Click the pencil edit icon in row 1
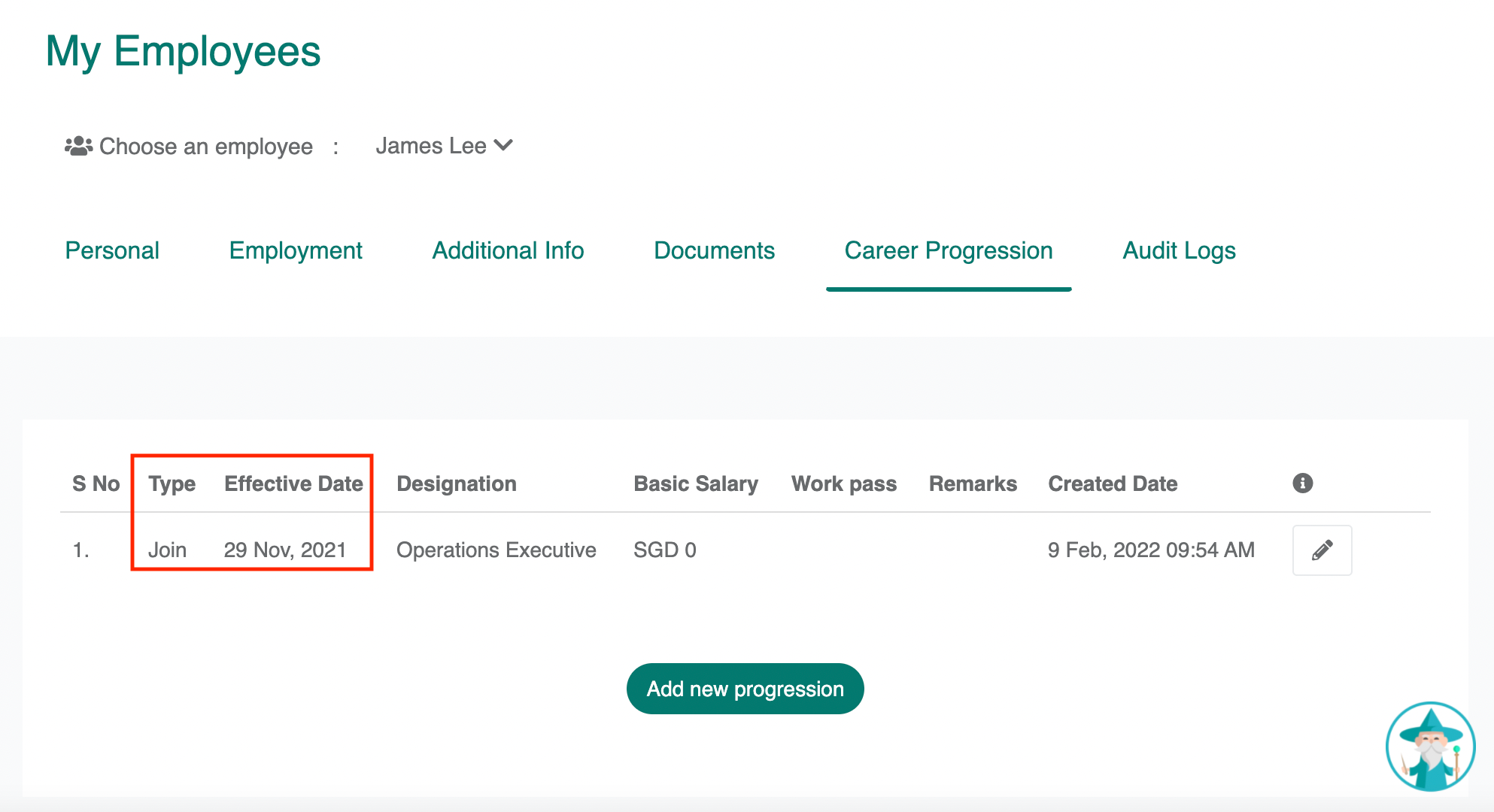 click(x=1322, y=550)
